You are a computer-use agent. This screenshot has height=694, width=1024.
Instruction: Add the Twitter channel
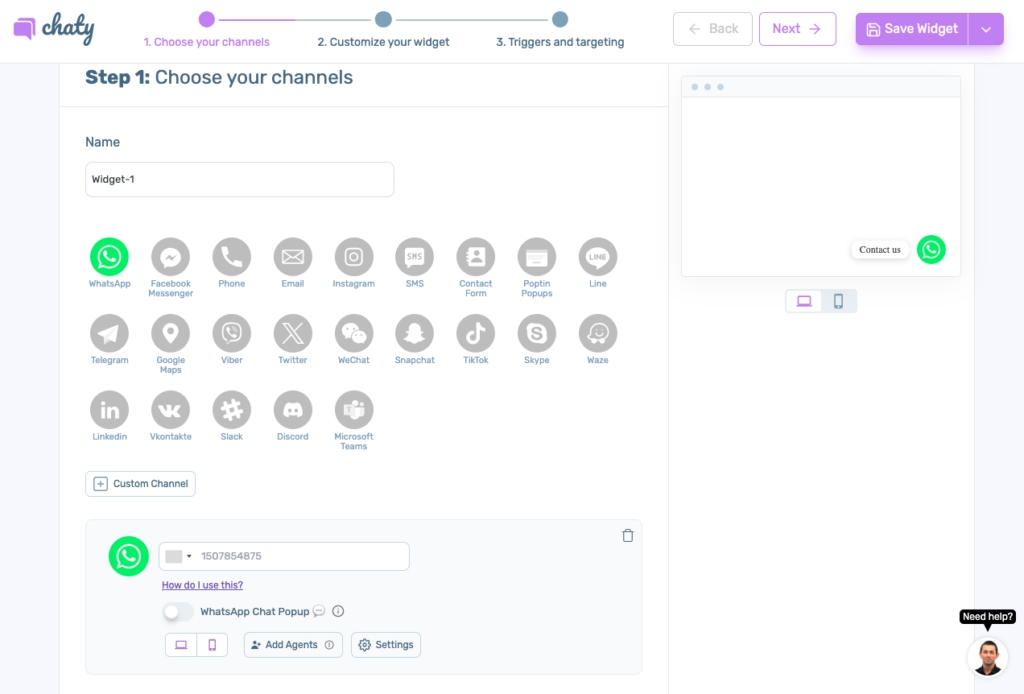(293, 333)
